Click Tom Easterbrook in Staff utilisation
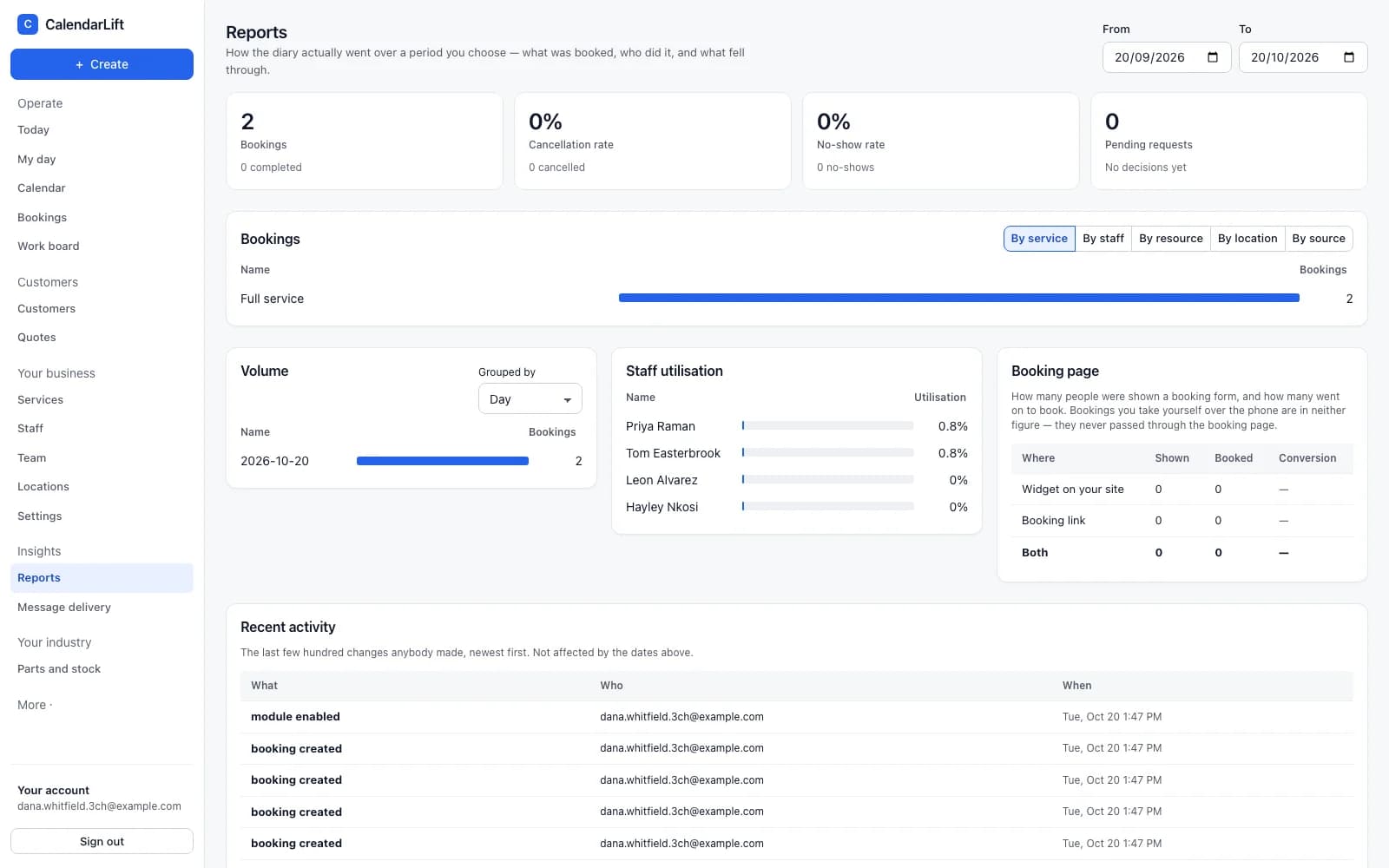Screen dimensions: 1389x868 pyautogui.click(x=673, y=453)
